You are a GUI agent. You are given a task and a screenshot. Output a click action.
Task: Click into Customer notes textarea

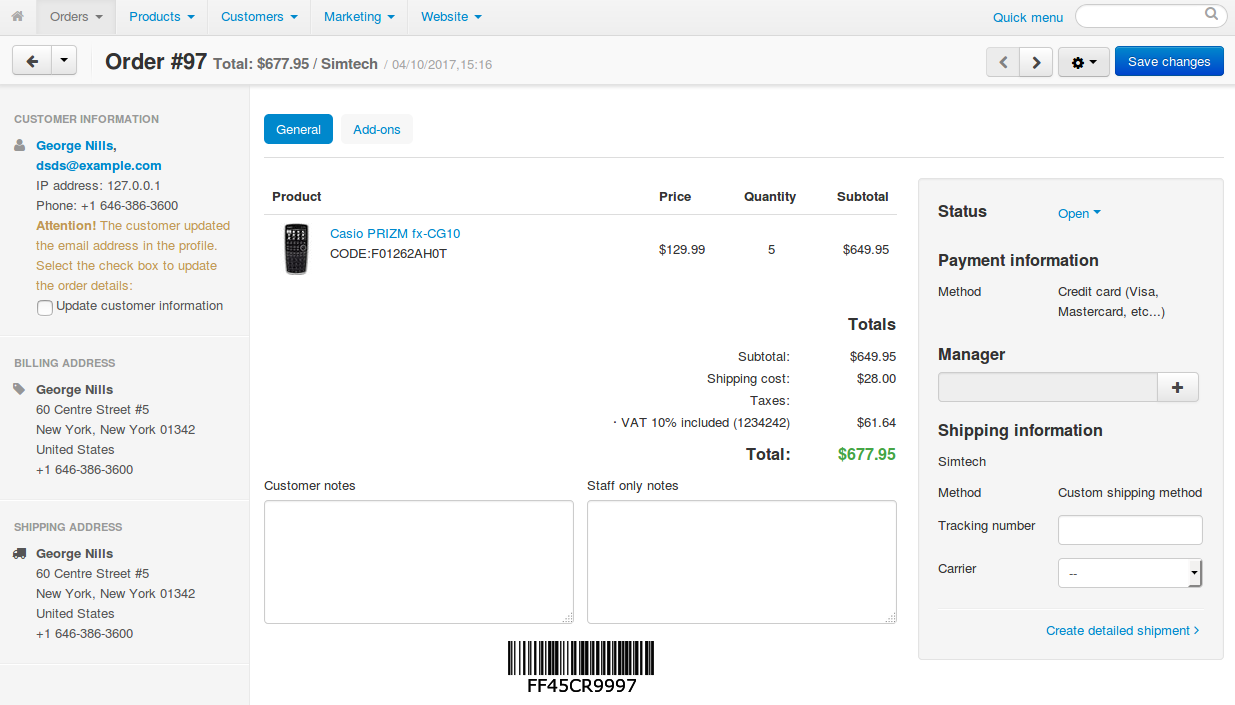tap(419, 562)
